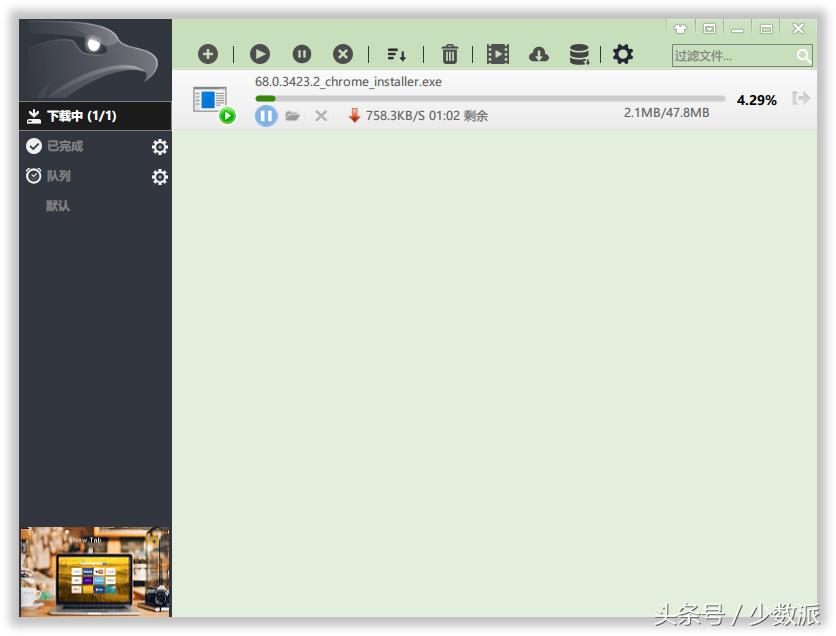Cancel all downloads using the X toolbar icon
836x636 pixels.
[343, 54]
